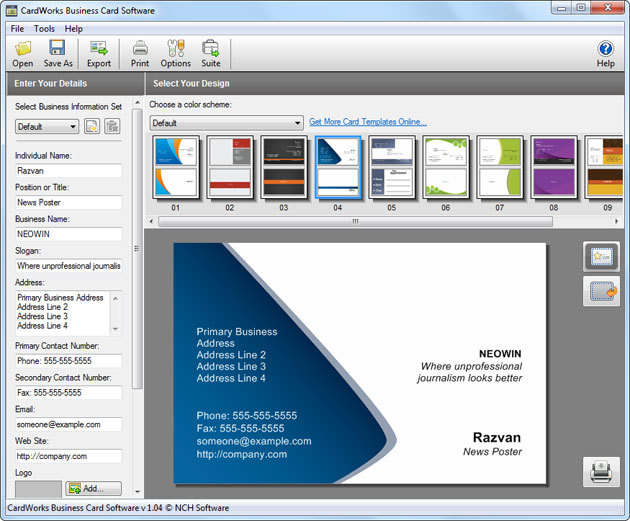Open the File menu
This screenshot has width=630, height=521.
(x=17, y=29)
